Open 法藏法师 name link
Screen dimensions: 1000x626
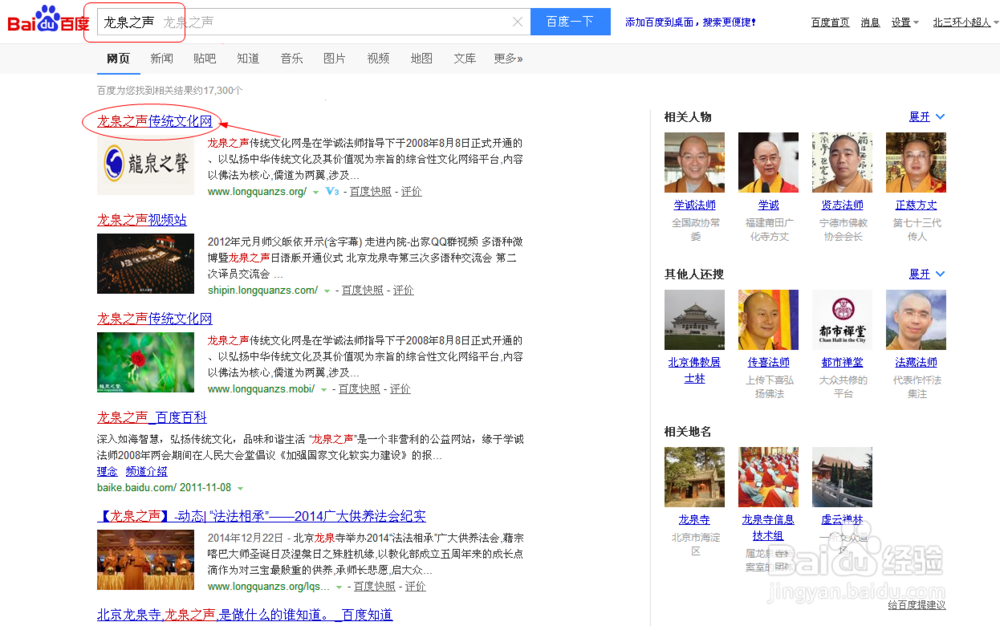pyautogui.click(x=916, y=363)
